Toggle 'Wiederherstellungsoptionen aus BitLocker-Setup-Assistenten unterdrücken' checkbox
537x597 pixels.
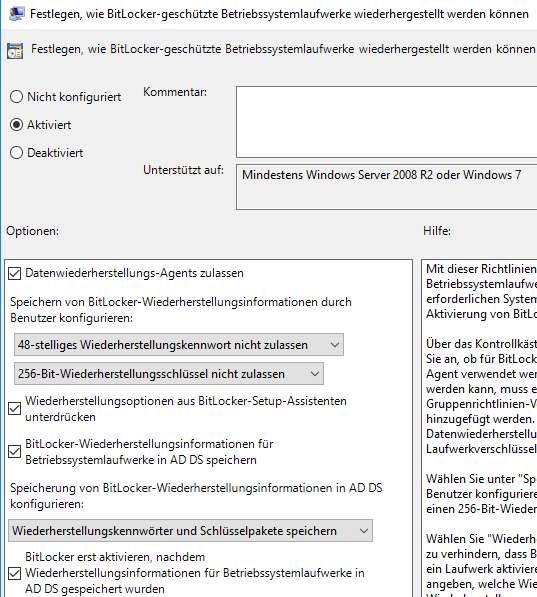pyautogui.click(x=14, y=409)
